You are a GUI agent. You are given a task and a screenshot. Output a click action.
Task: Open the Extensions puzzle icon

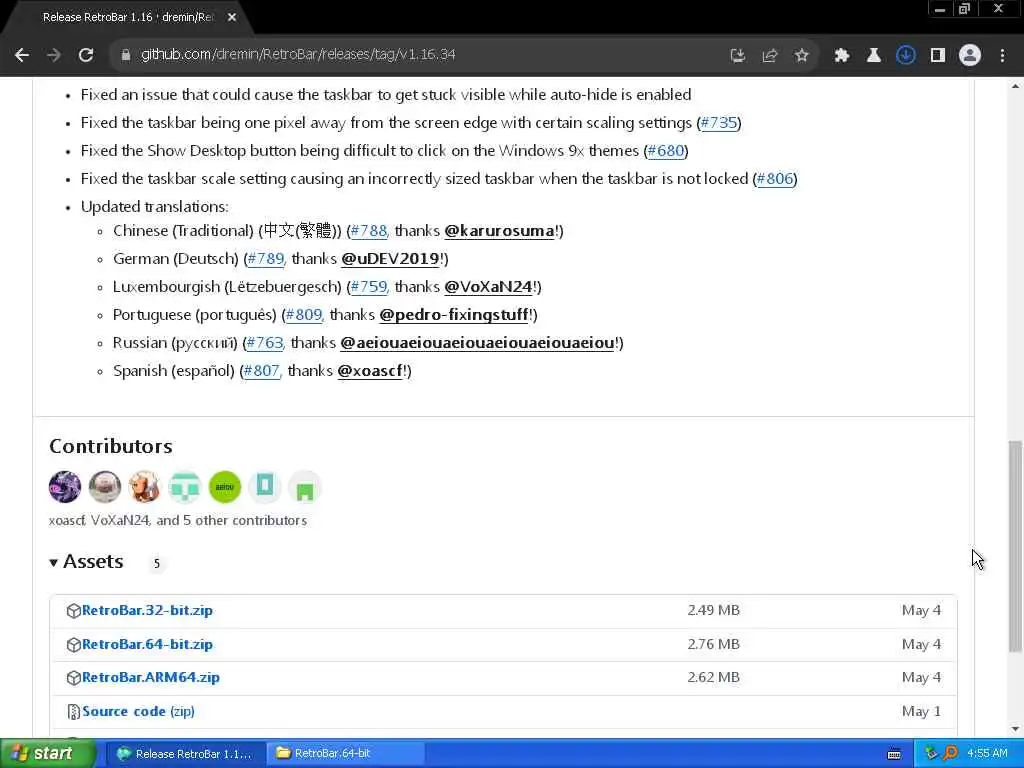point(841,56)
